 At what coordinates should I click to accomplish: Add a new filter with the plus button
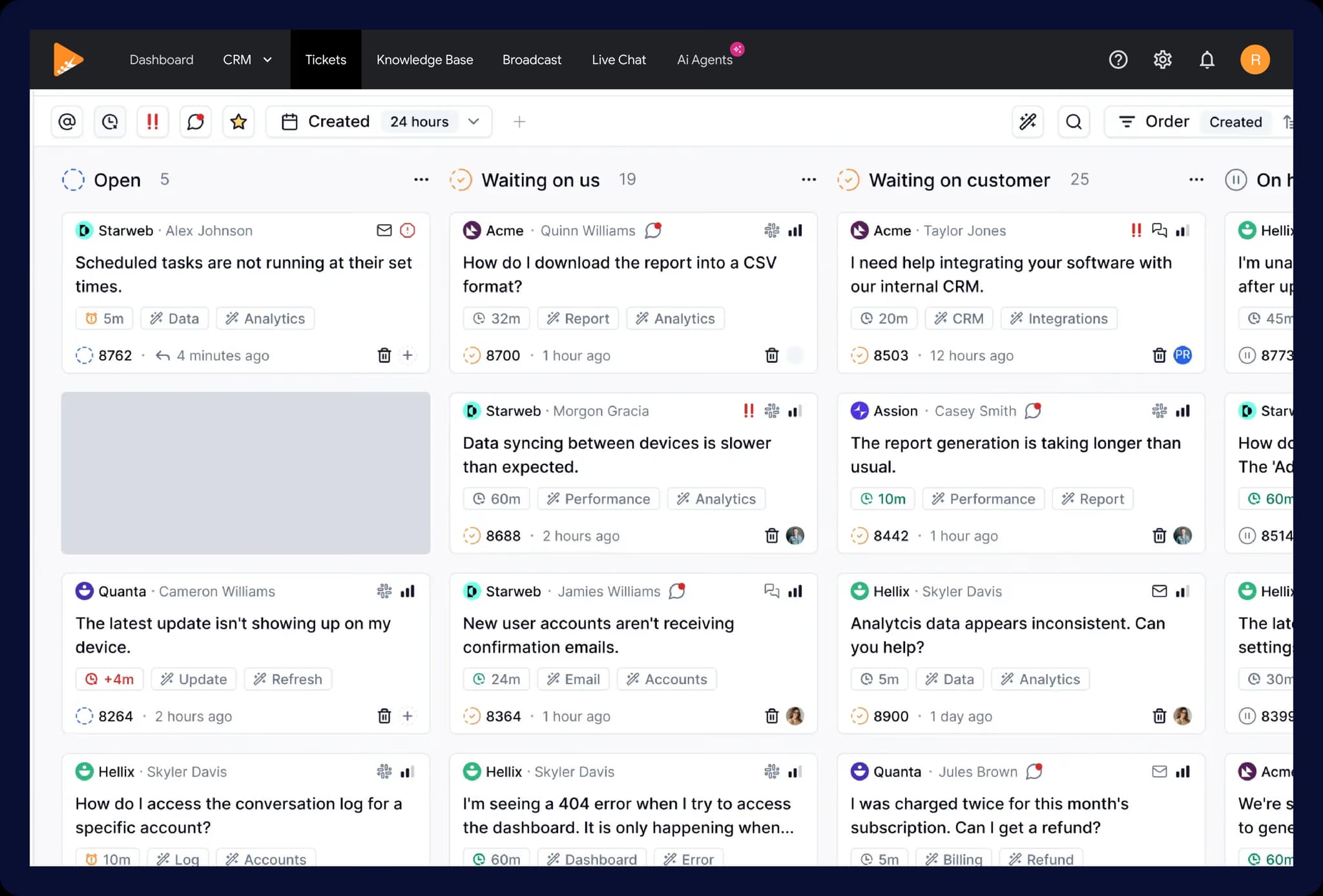[519, 121]
